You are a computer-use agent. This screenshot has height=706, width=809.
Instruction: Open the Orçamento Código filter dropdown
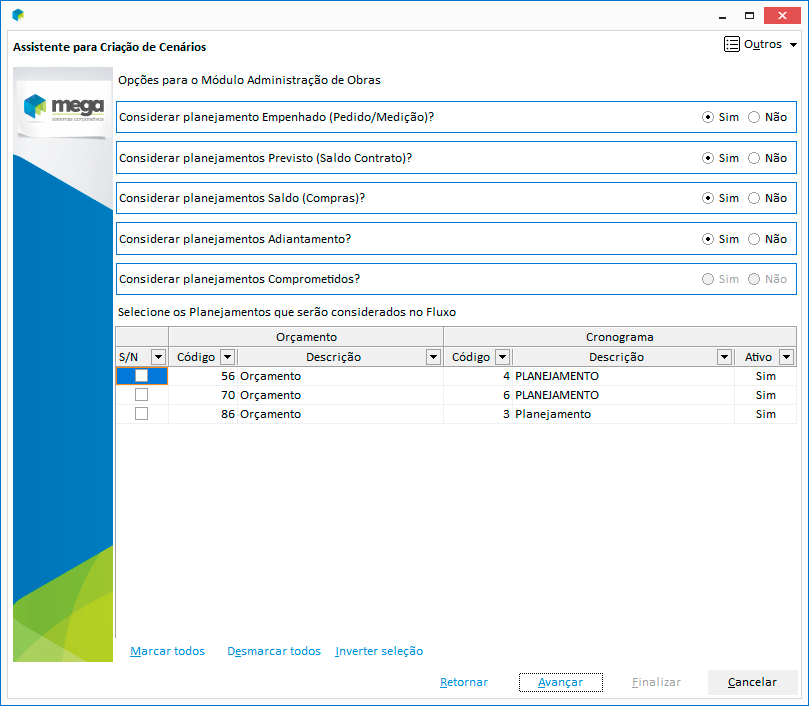(227, 357)
